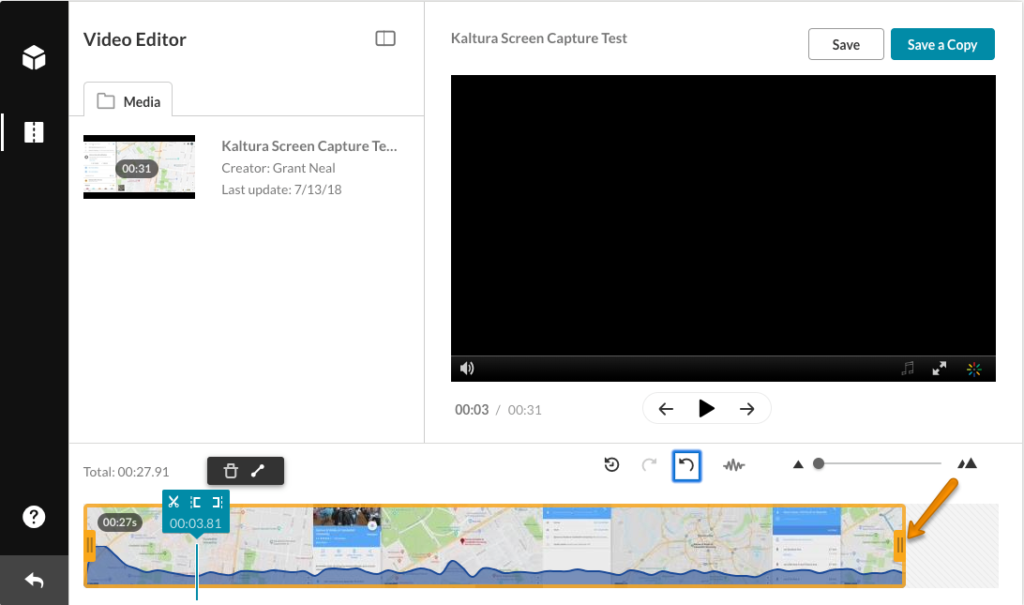
Task: Switch to the Media tab
Action: point(128,100)
